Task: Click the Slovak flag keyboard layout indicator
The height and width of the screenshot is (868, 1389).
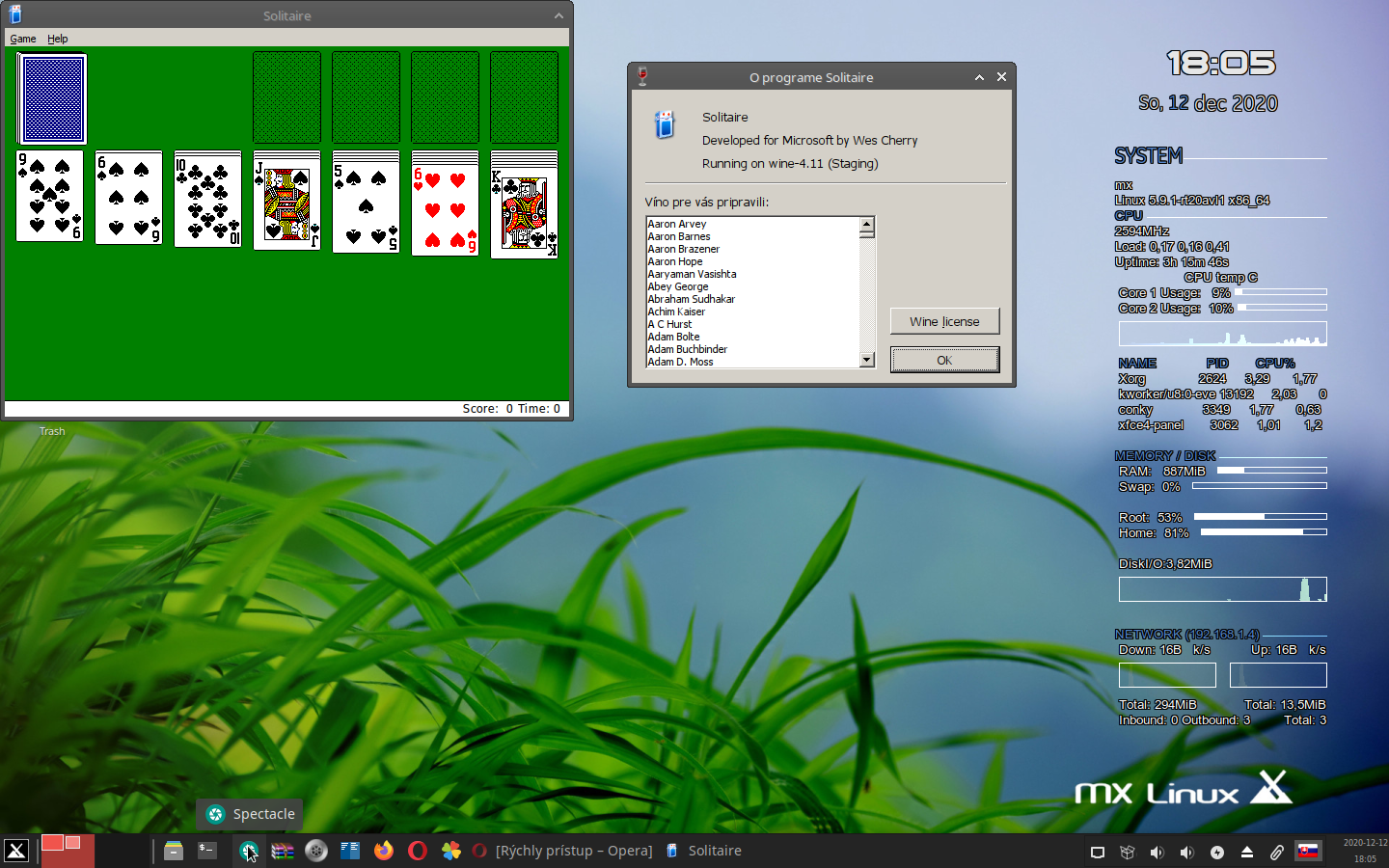Action: pyautogui.click(x=1308, y=851)
